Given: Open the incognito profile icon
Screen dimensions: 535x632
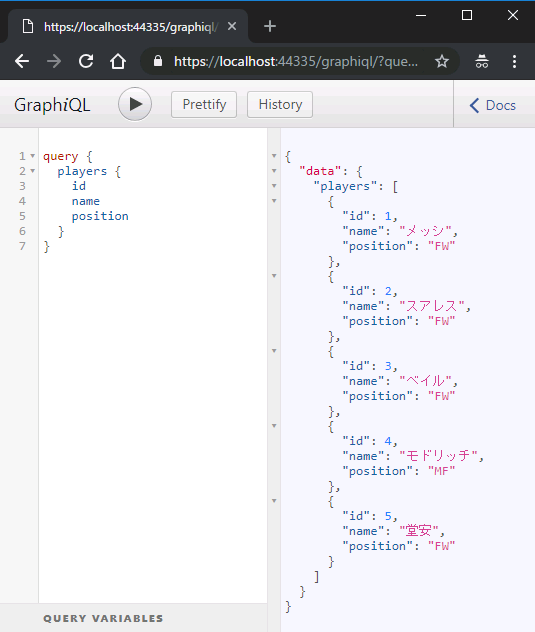Looking at the screenshot, I should coord(482,62).
